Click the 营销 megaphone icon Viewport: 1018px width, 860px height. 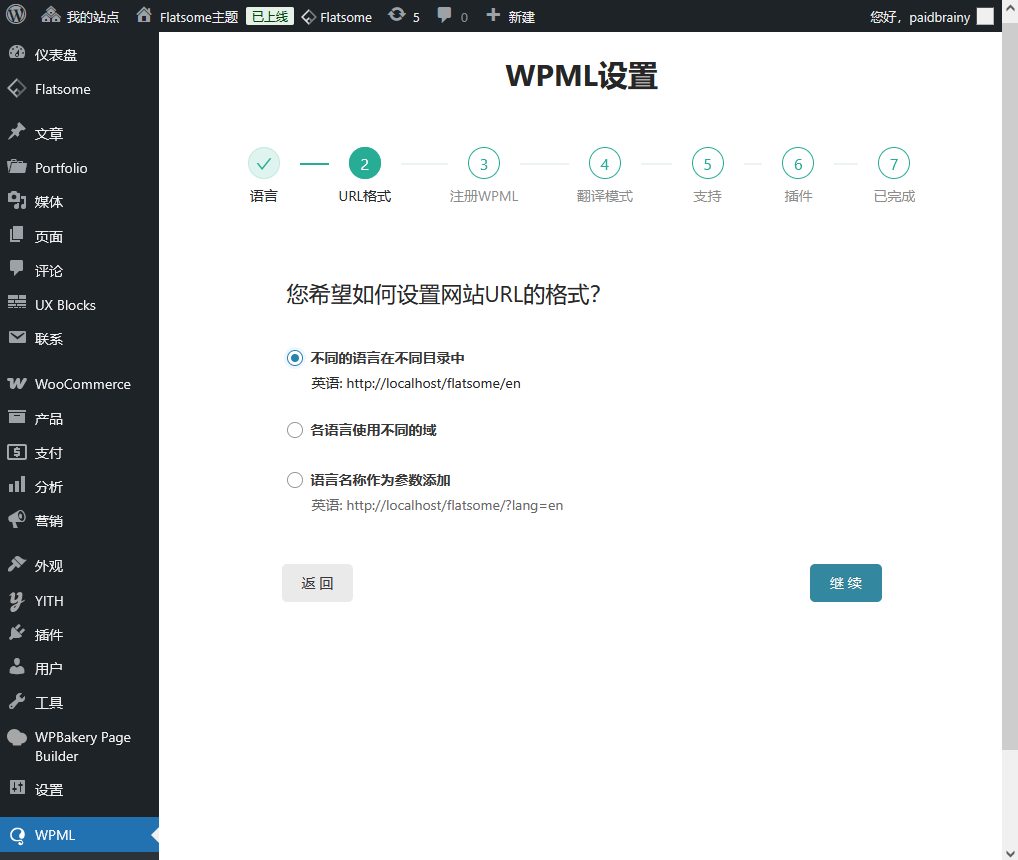coord(17,520)
